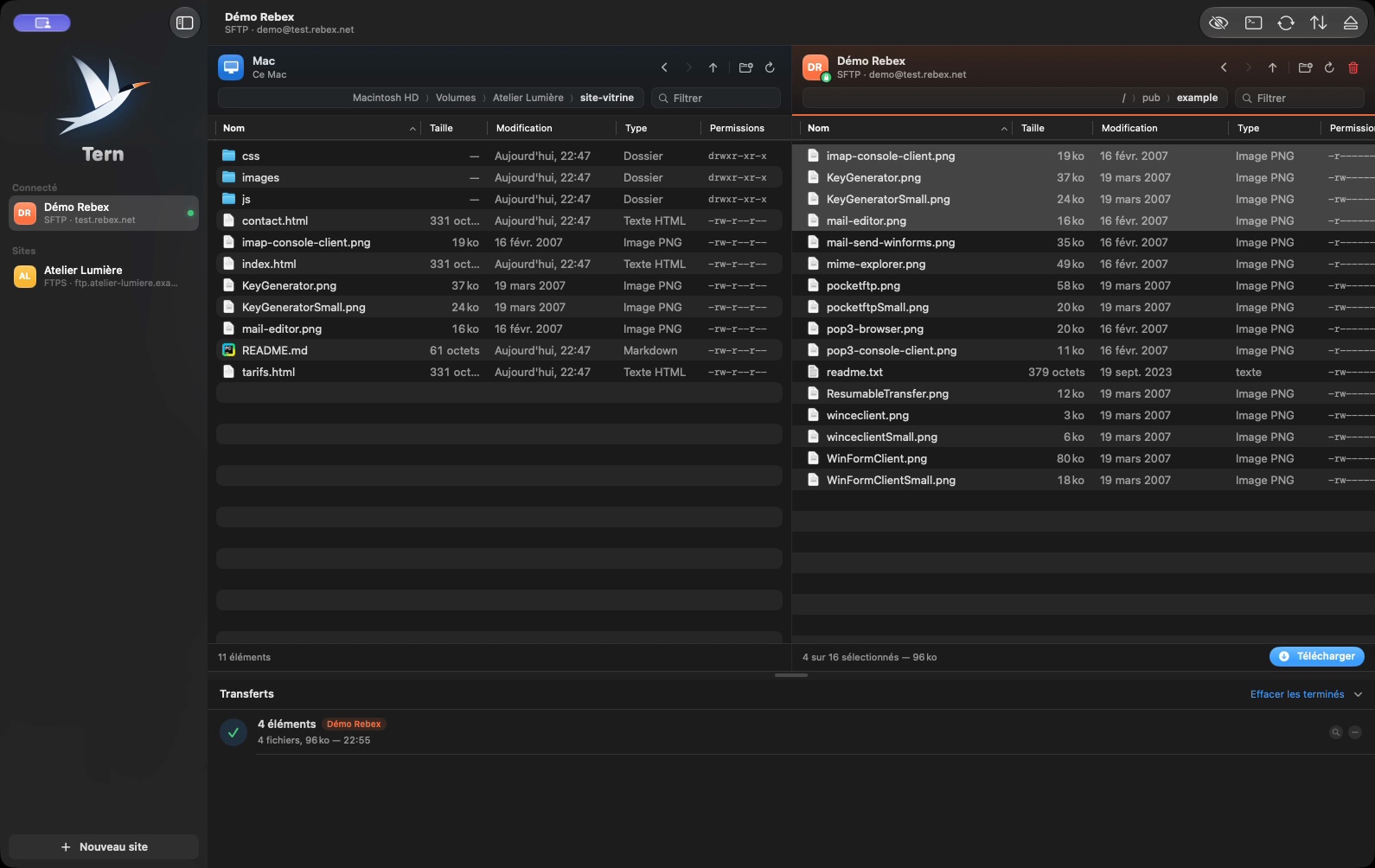1375x868 pixels.
Task: Open the images folder in the Mac pane
Action: (499, 177)
